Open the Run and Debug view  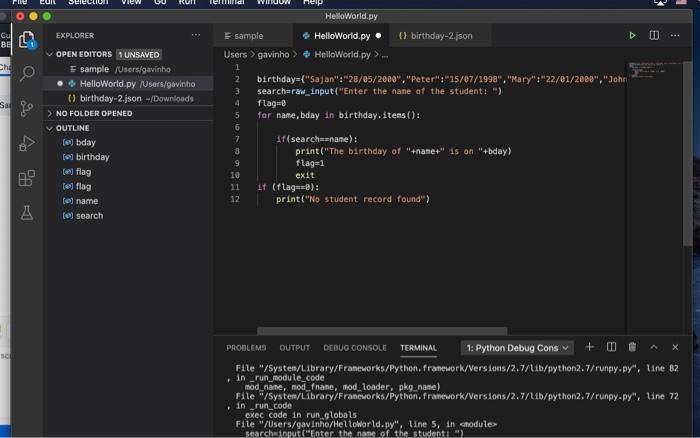tap(26, 143)
